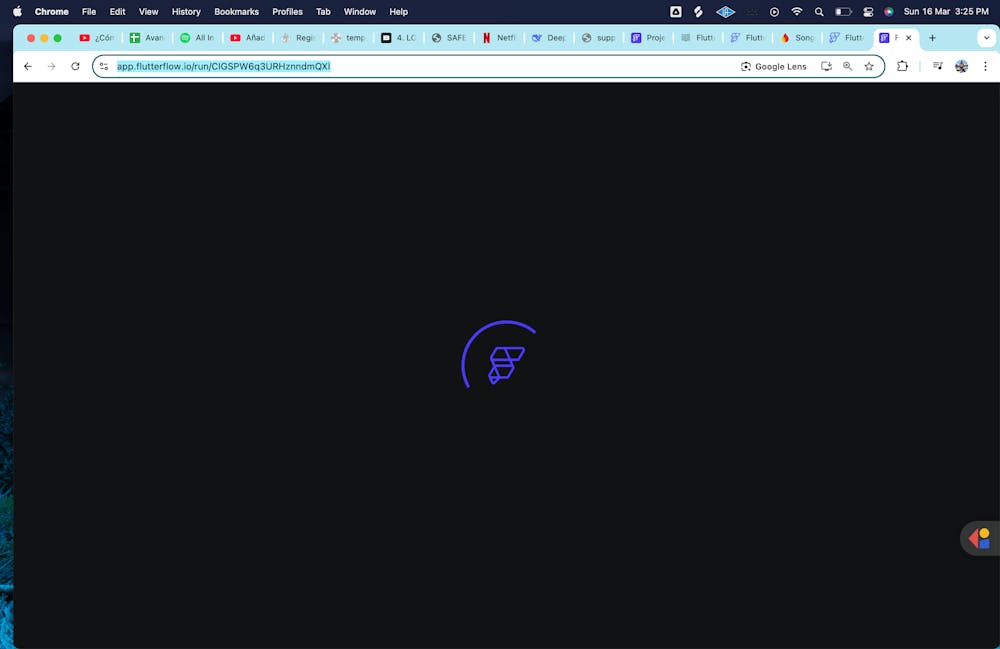Switch to the 'SAFE' tab
1000x649 pixels.
pos(449,38)
